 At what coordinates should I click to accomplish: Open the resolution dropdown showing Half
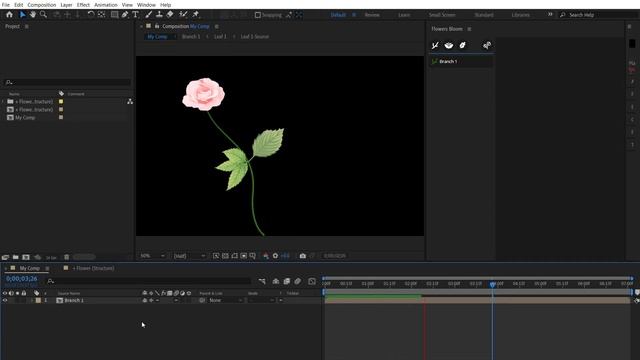tap(189, 256)
